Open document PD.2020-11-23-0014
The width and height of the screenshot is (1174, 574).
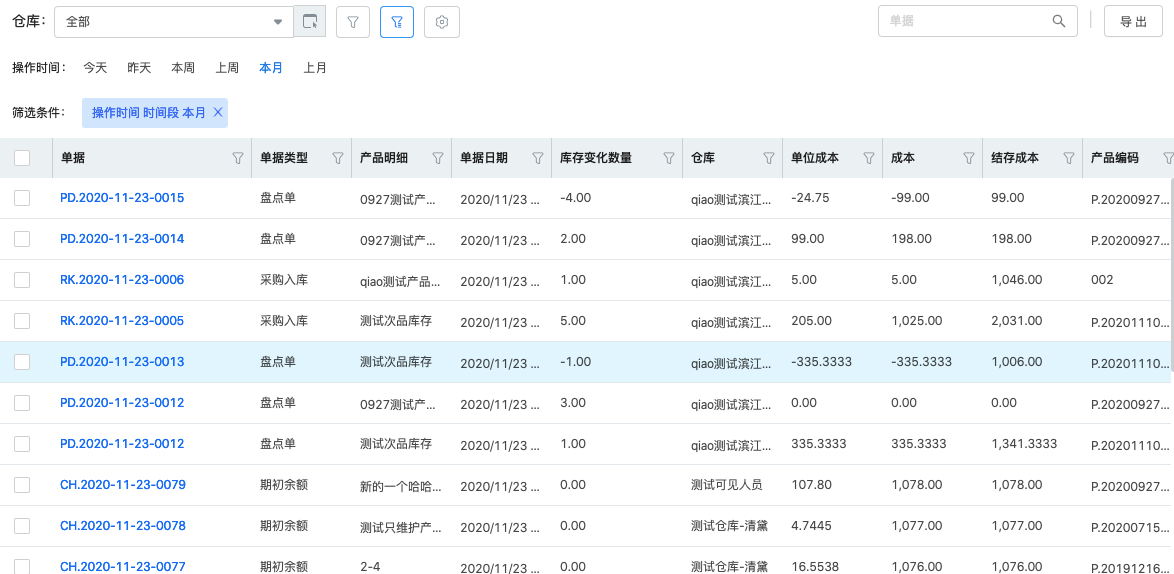[x=122, y=239]
